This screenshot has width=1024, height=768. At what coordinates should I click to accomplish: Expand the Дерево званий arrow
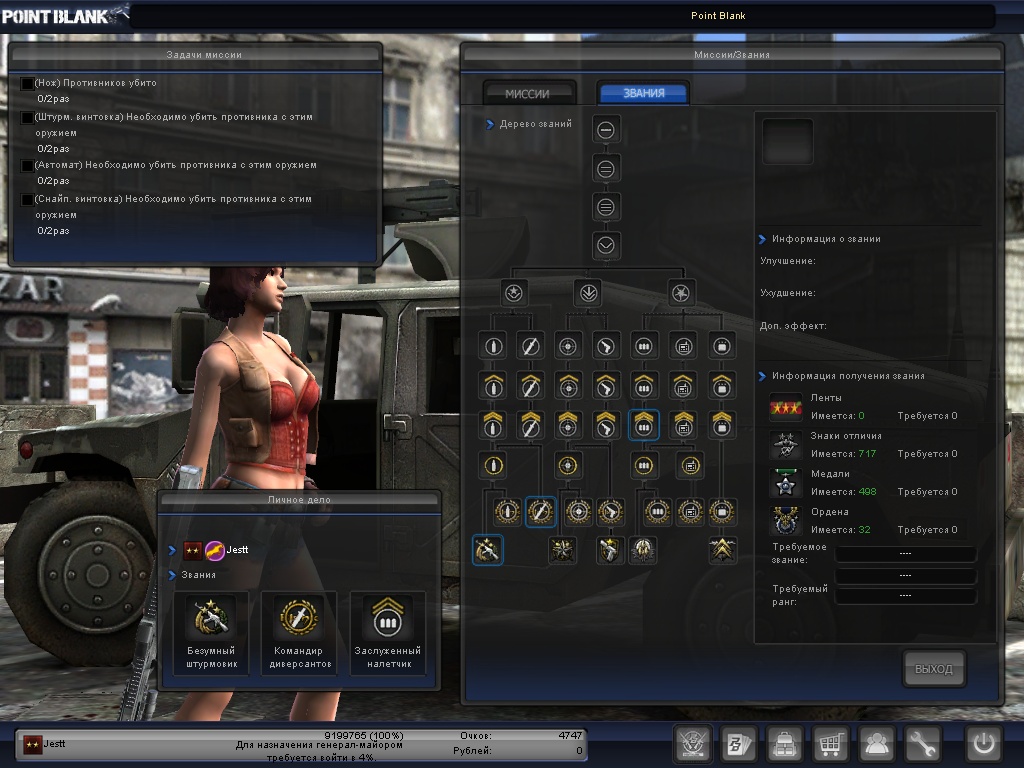coord(490,124)
